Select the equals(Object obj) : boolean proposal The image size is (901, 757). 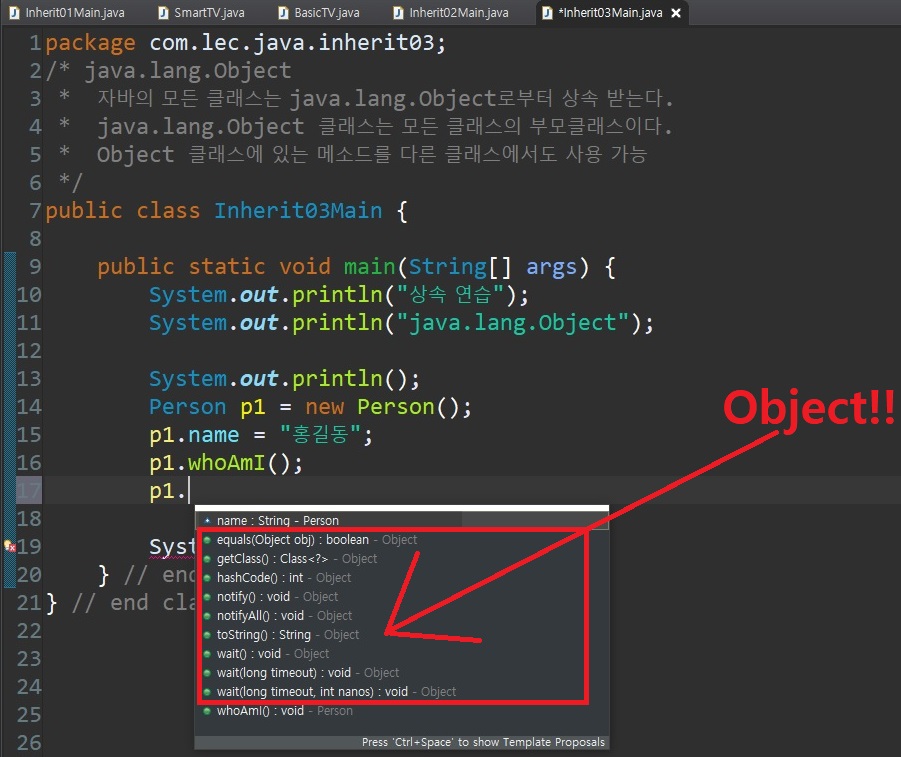(402, 540)
